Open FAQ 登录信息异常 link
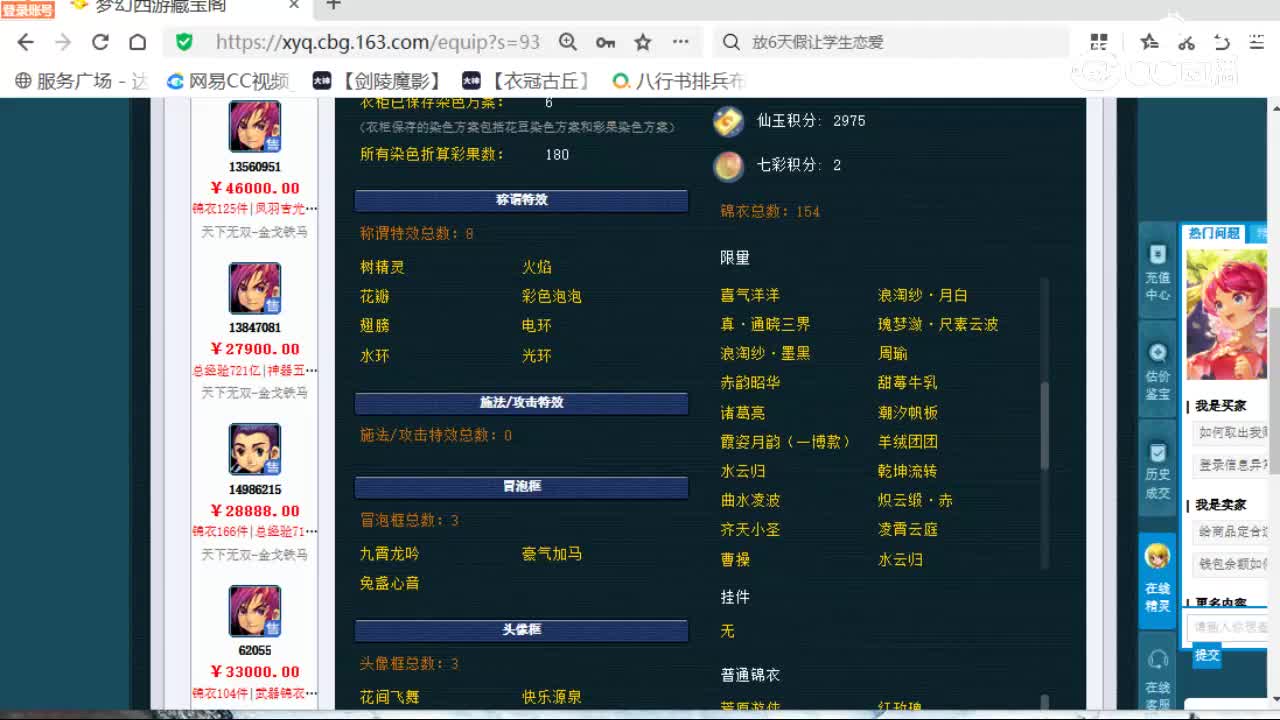 point(1232,465)
